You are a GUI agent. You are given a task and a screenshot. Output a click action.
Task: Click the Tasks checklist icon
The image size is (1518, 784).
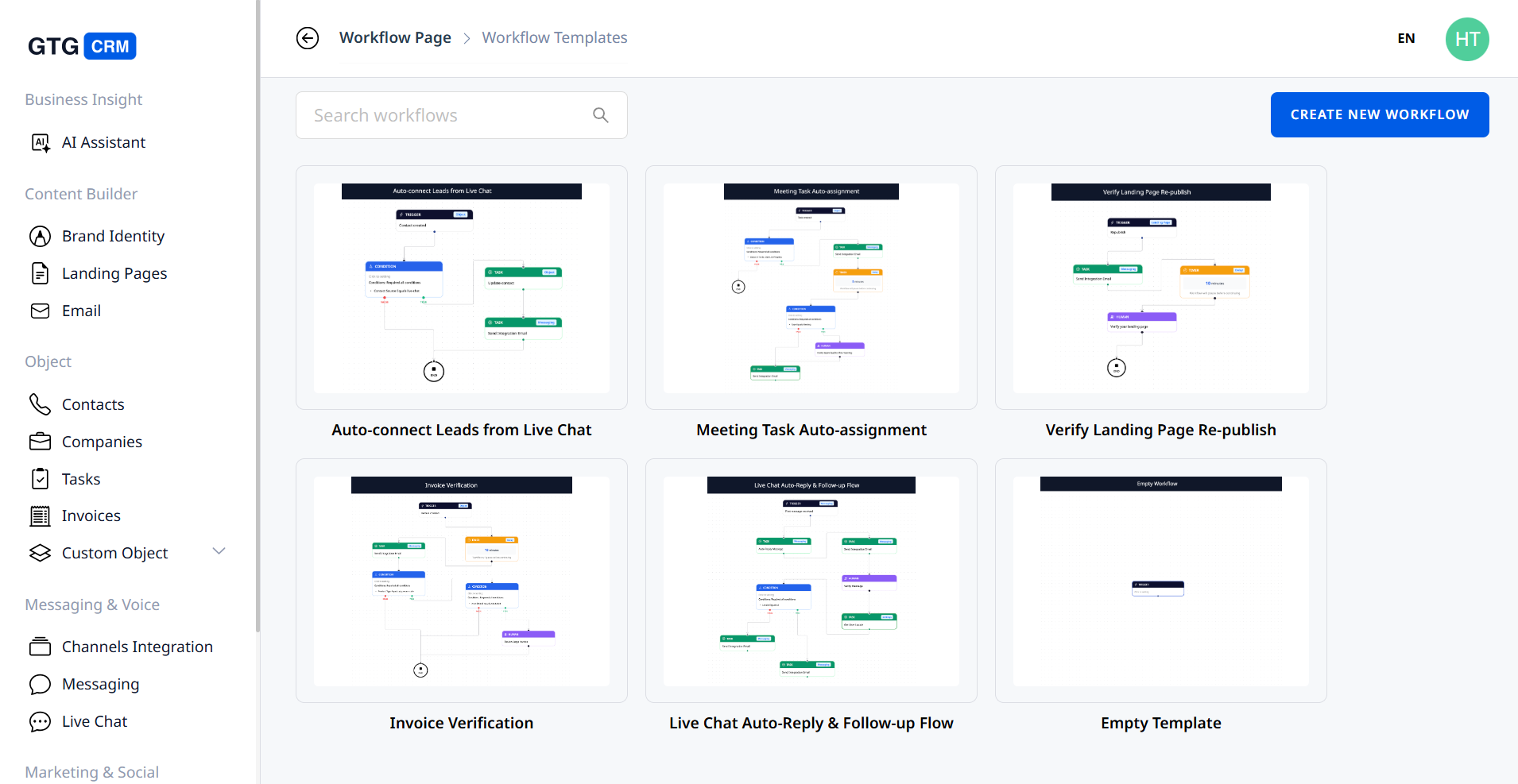[40, 479]
